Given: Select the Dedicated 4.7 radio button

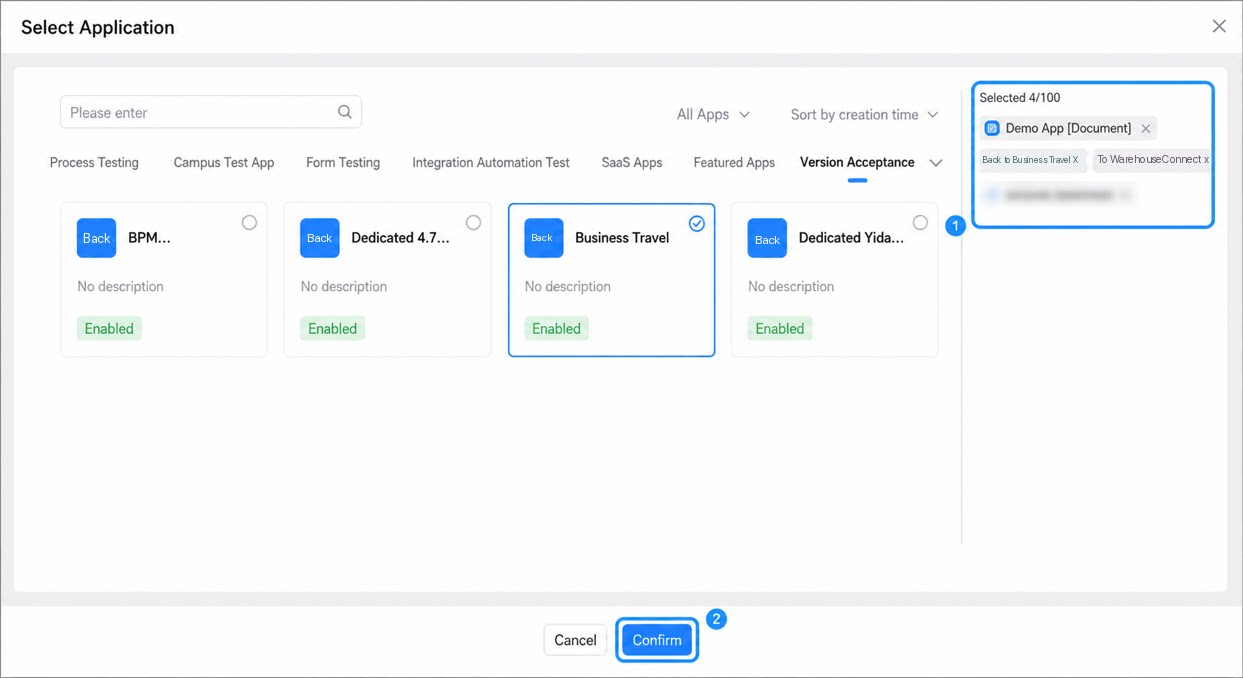Looking at the screenshot, I should (x=473, y=223).
